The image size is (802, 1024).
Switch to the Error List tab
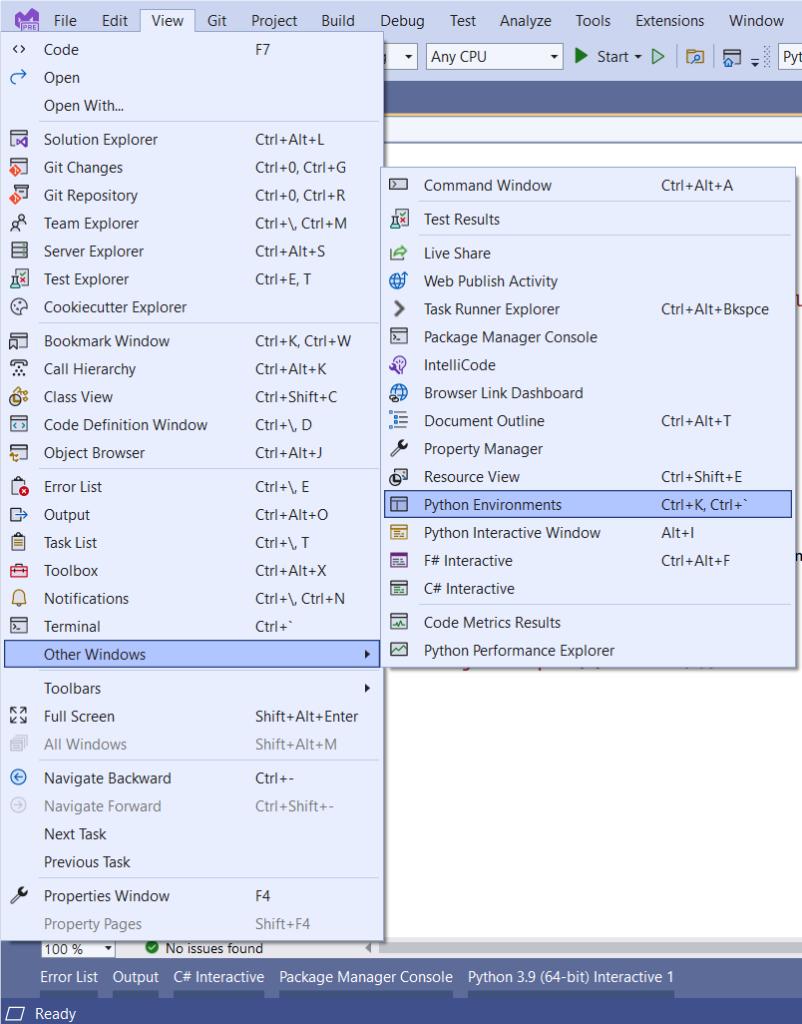(69, 977)
